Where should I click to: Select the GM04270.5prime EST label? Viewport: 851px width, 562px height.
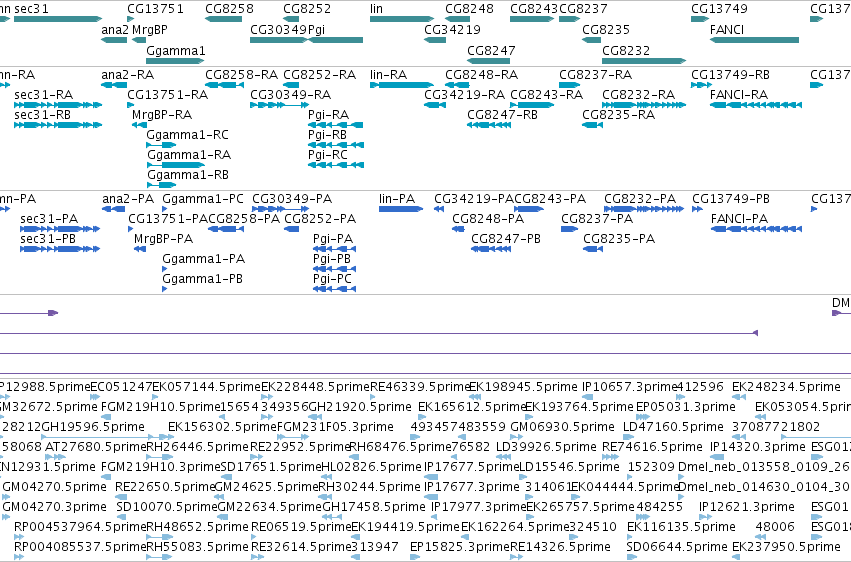(x=55, y=487)
